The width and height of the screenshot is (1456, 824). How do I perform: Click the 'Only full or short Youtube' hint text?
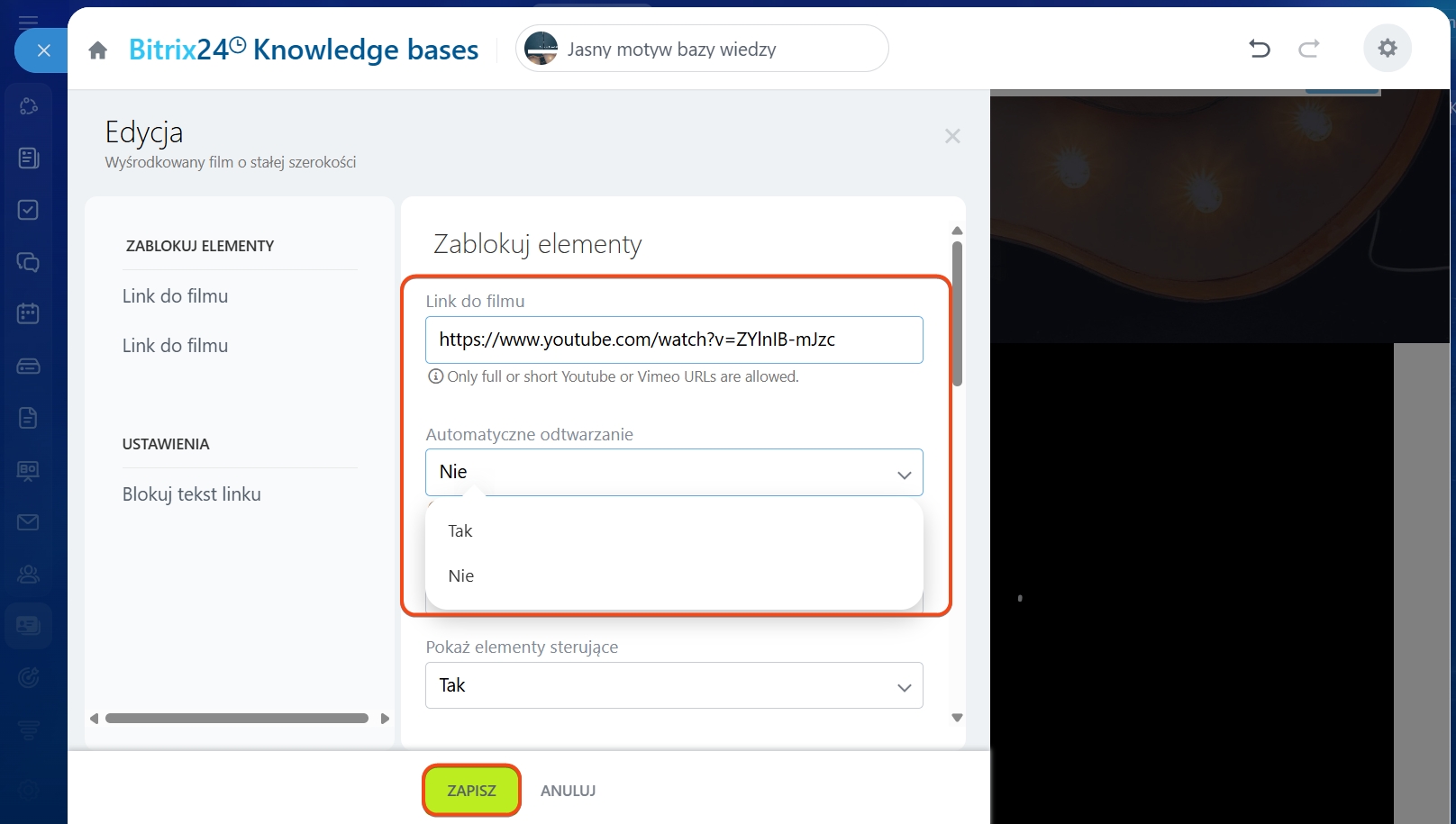623,376
